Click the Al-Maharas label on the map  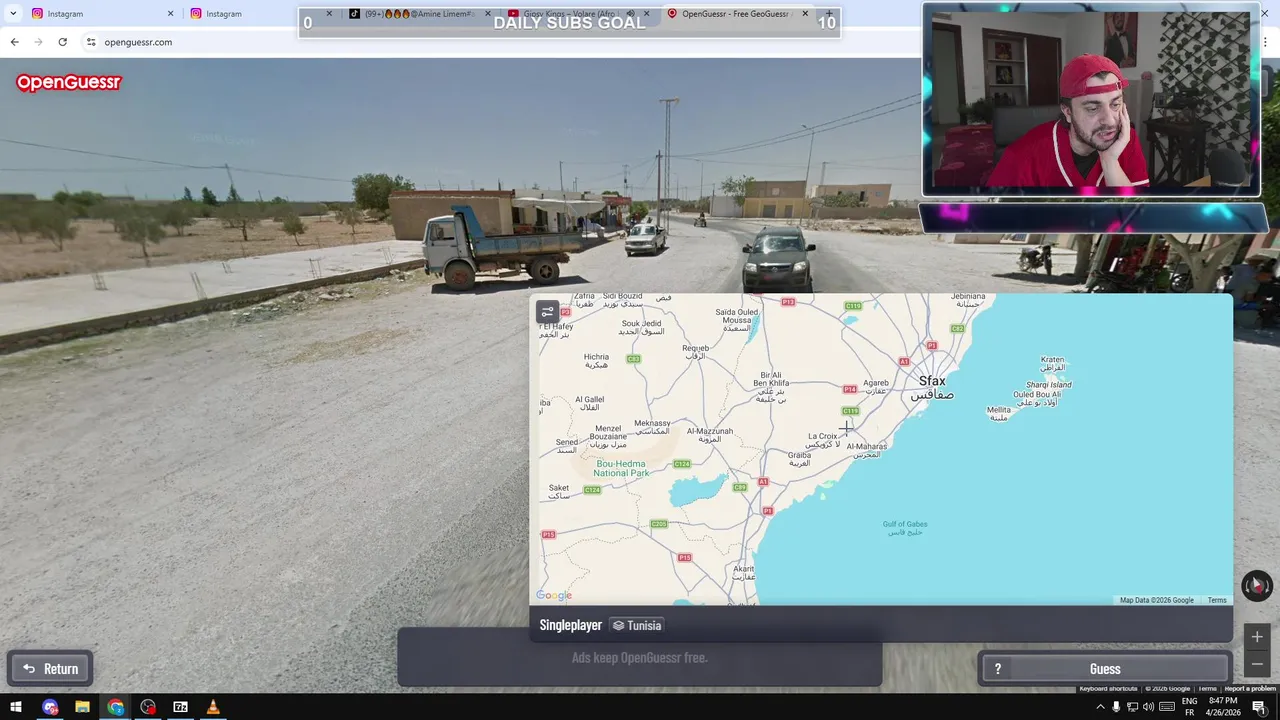pos(865,450)
